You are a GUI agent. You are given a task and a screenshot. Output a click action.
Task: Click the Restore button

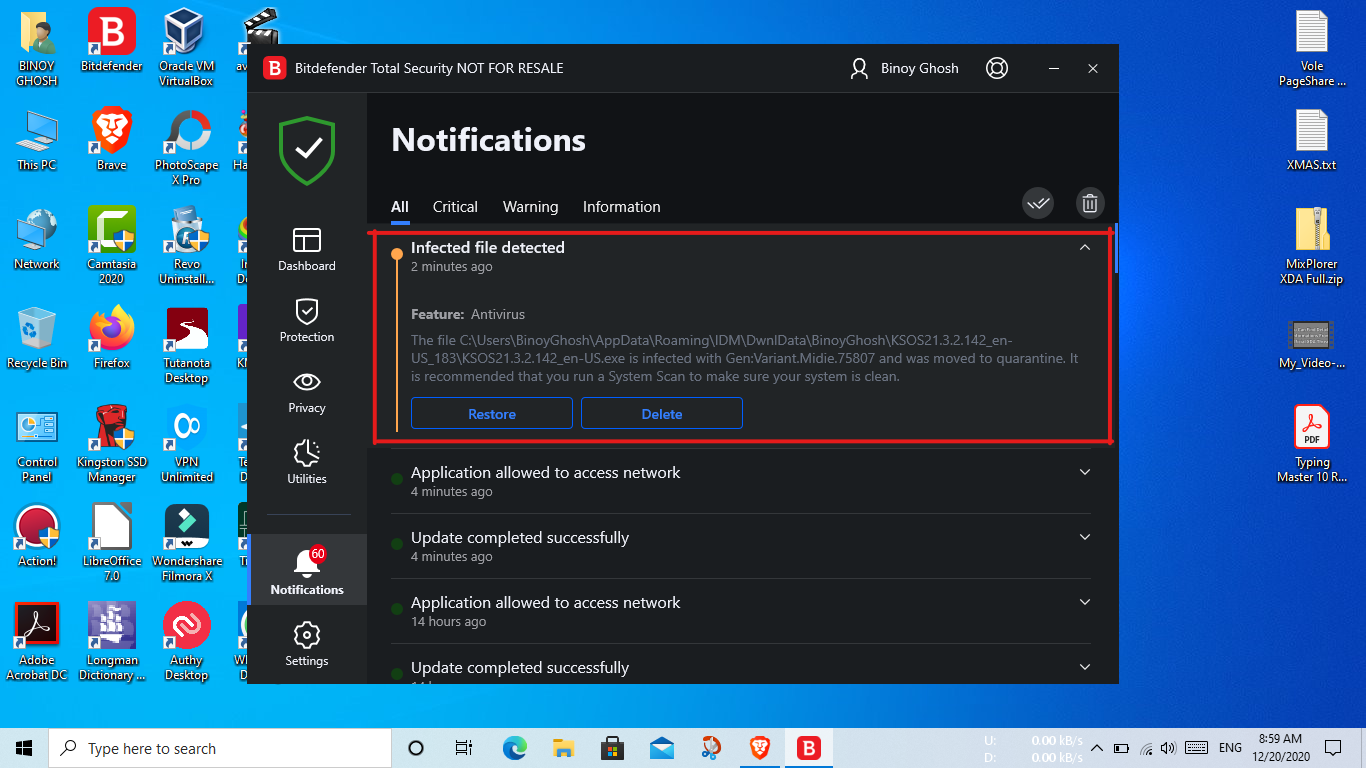pyautogui.click(x=492, y=414)
